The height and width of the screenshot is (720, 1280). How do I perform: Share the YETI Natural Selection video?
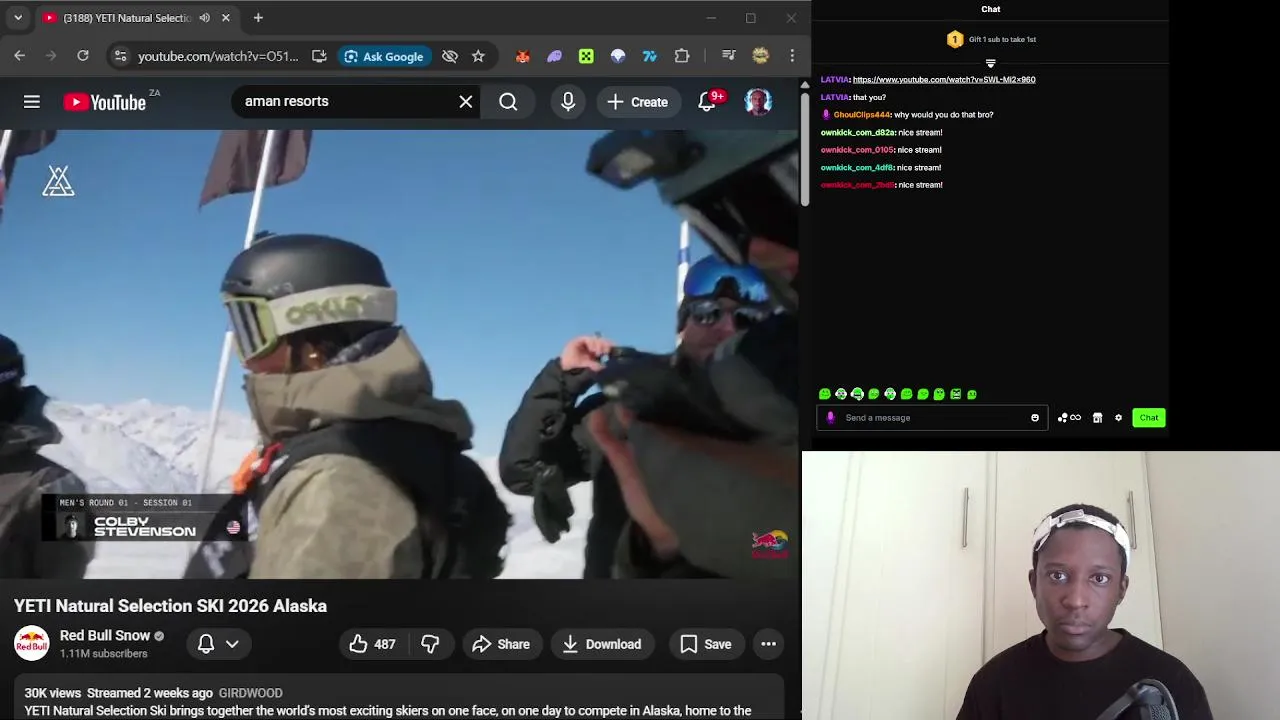click(501, 644)
